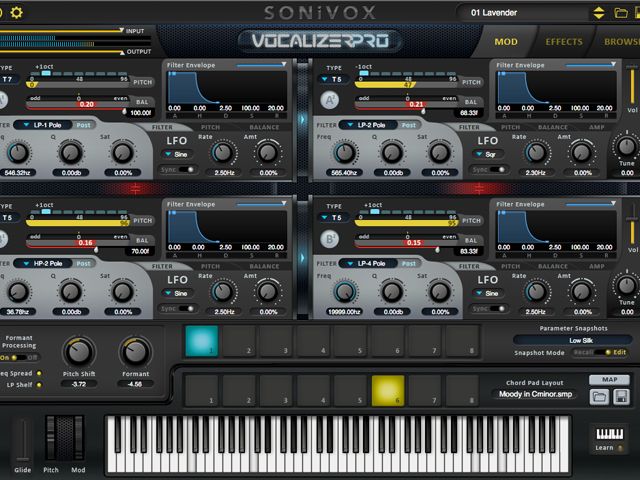Trigger the yellow chord pad 6
This screenshot has width=640, height=480.
[x=388, y=391]
